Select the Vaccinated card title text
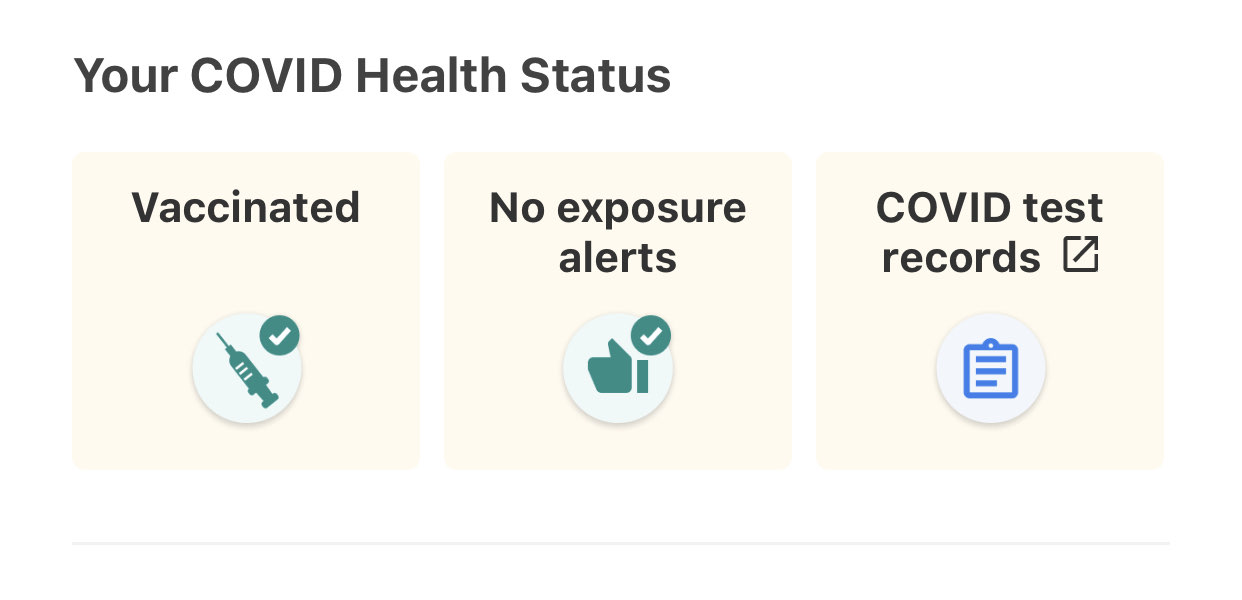 246,208
